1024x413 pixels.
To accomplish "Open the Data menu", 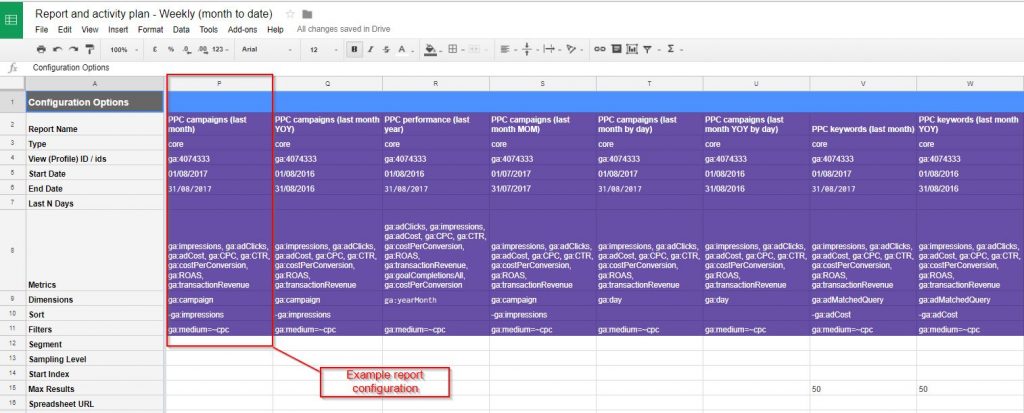I will tap(182, 29).
